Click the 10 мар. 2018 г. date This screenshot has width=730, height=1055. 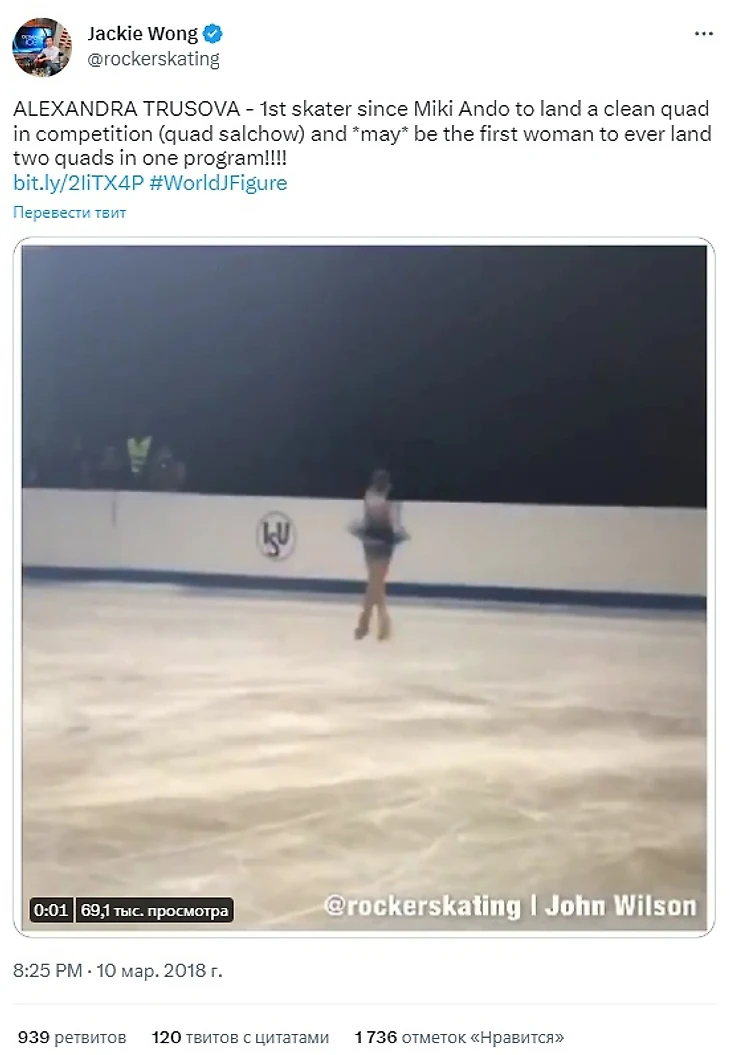pyautogui.click(x=159, y=970)
